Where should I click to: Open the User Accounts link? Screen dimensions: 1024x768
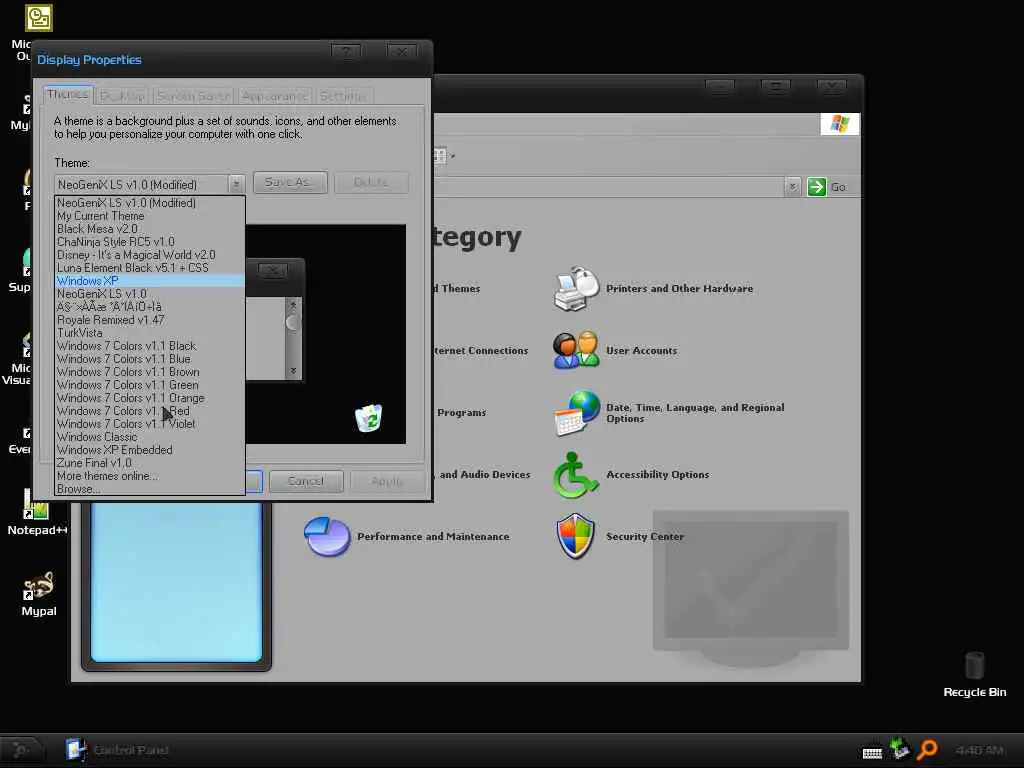click(641, 351)
